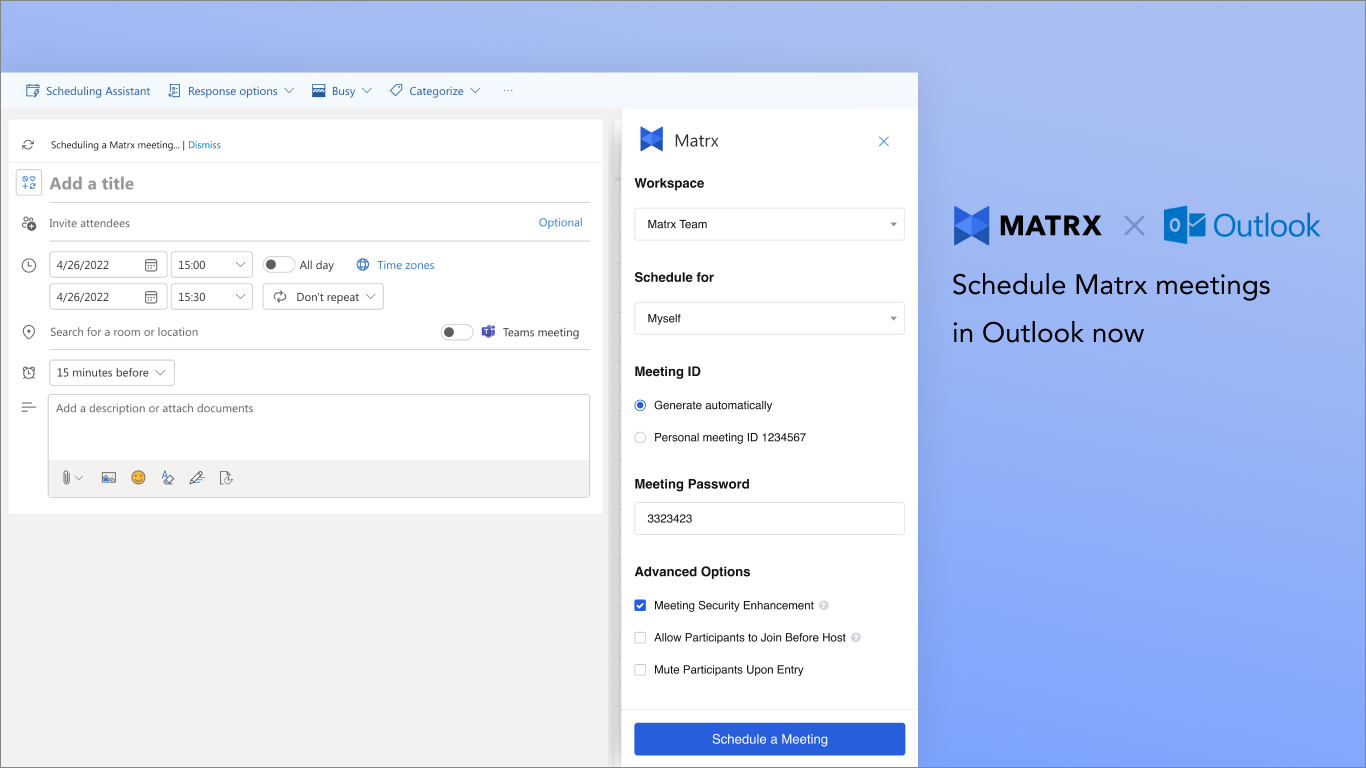Open the start date calendar picker
Image resolution: width=1366 pixels, height=768 pixels.
[151, 265]
